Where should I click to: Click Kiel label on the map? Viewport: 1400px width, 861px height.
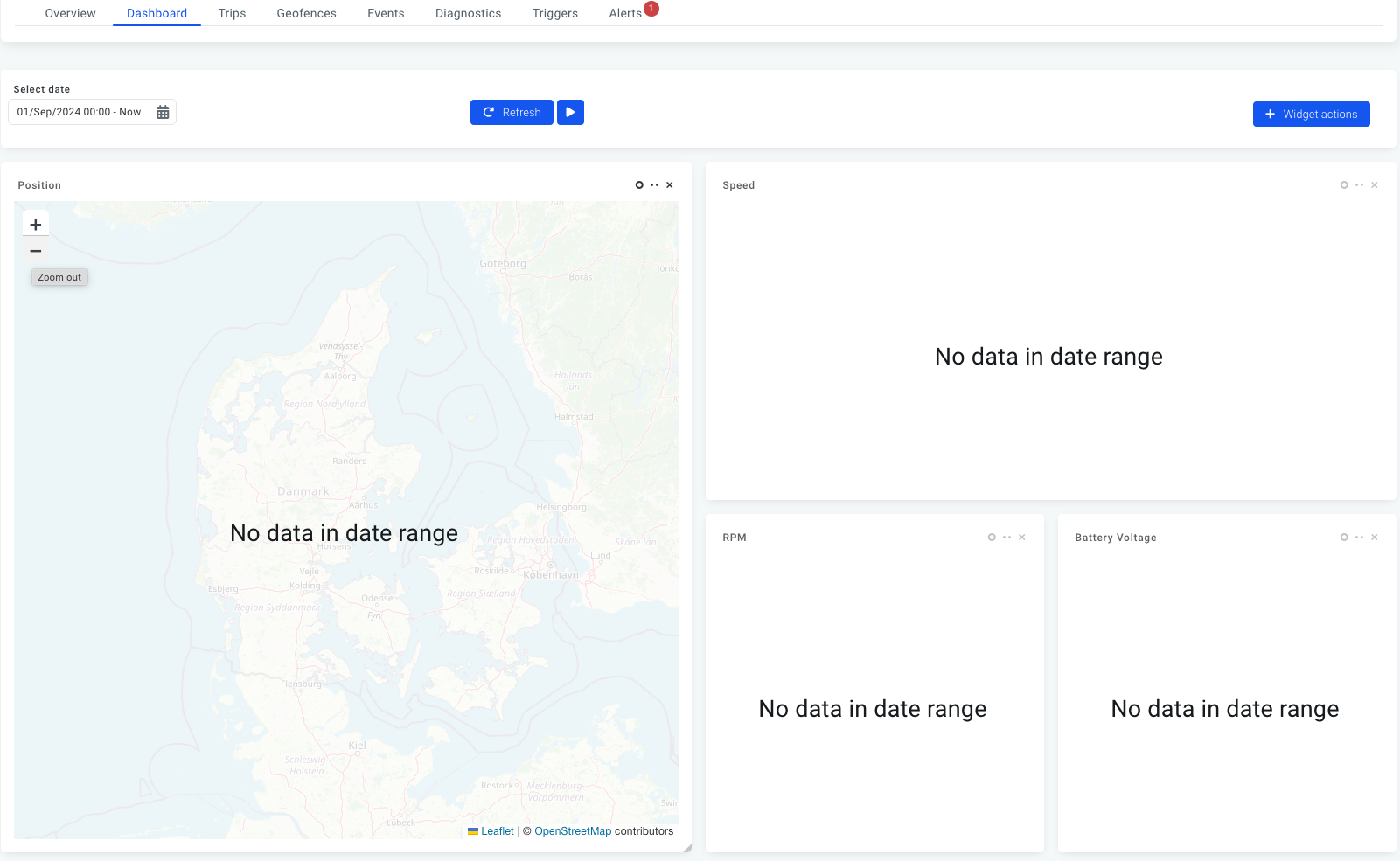[x=358, y=746]
